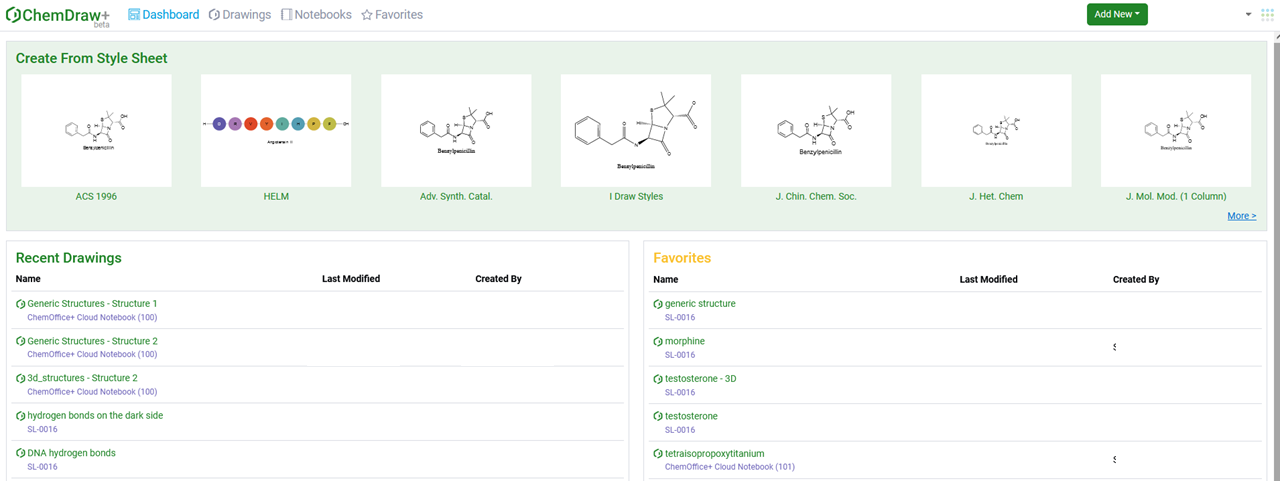Choose the I Draw Styles thumbnail
The height and width of the screenshot is (481, 1280).
click(x=636, y=131)
